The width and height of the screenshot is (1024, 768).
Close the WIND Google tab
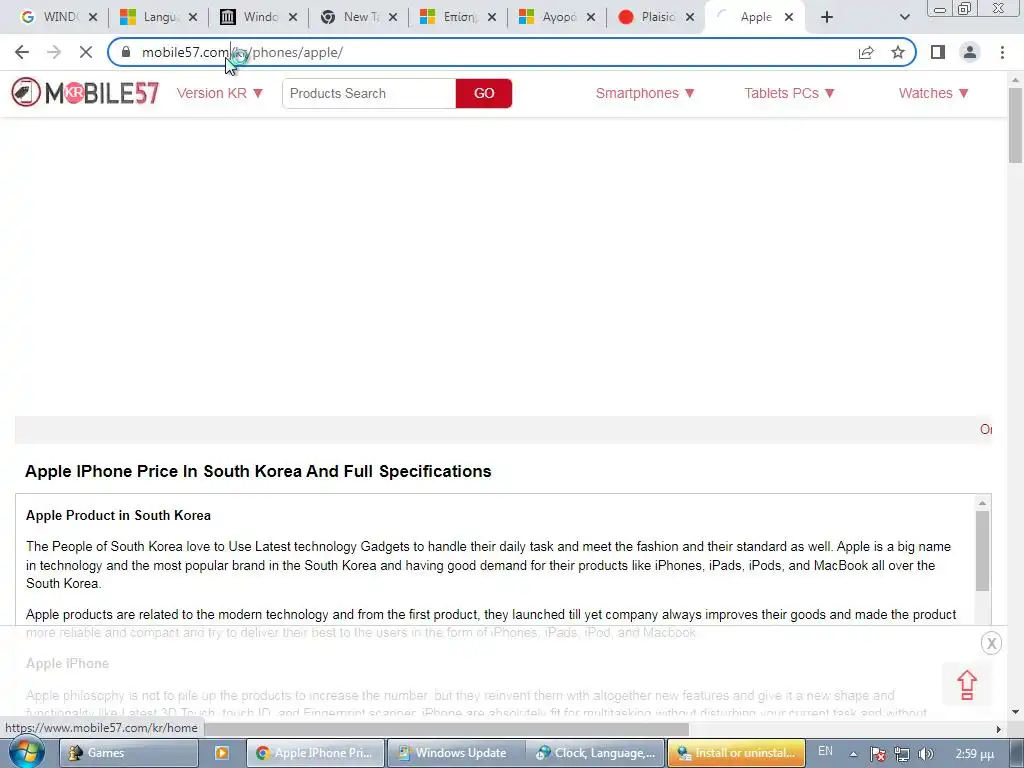click(x=93, y=17)
